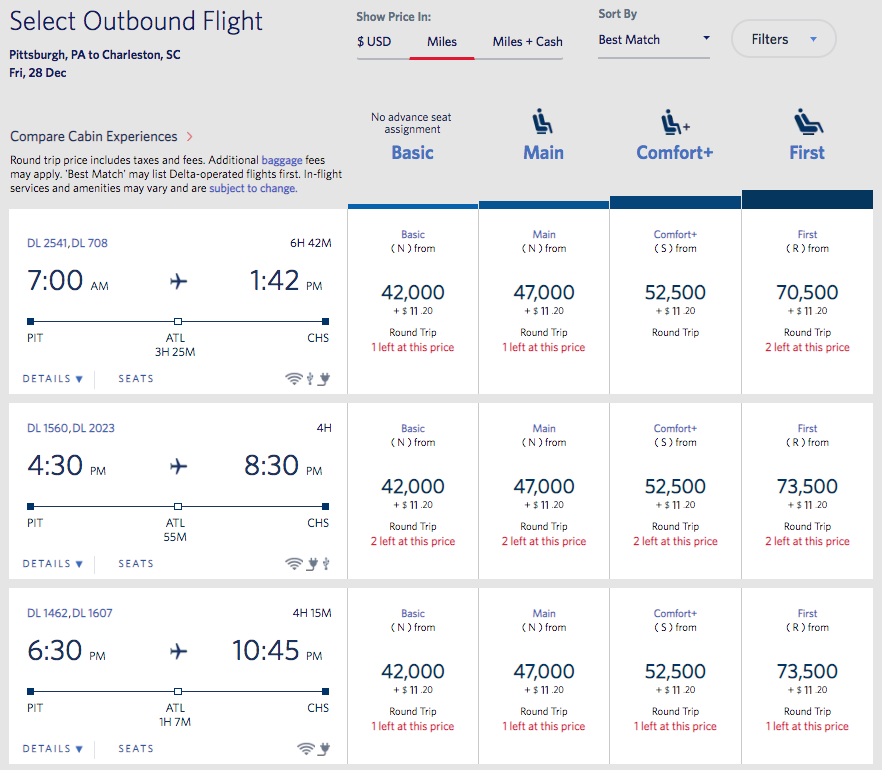The height and width of the screenshot is (770, 882).
Task: Click the First class seat icon
Action: click(807, 123)
